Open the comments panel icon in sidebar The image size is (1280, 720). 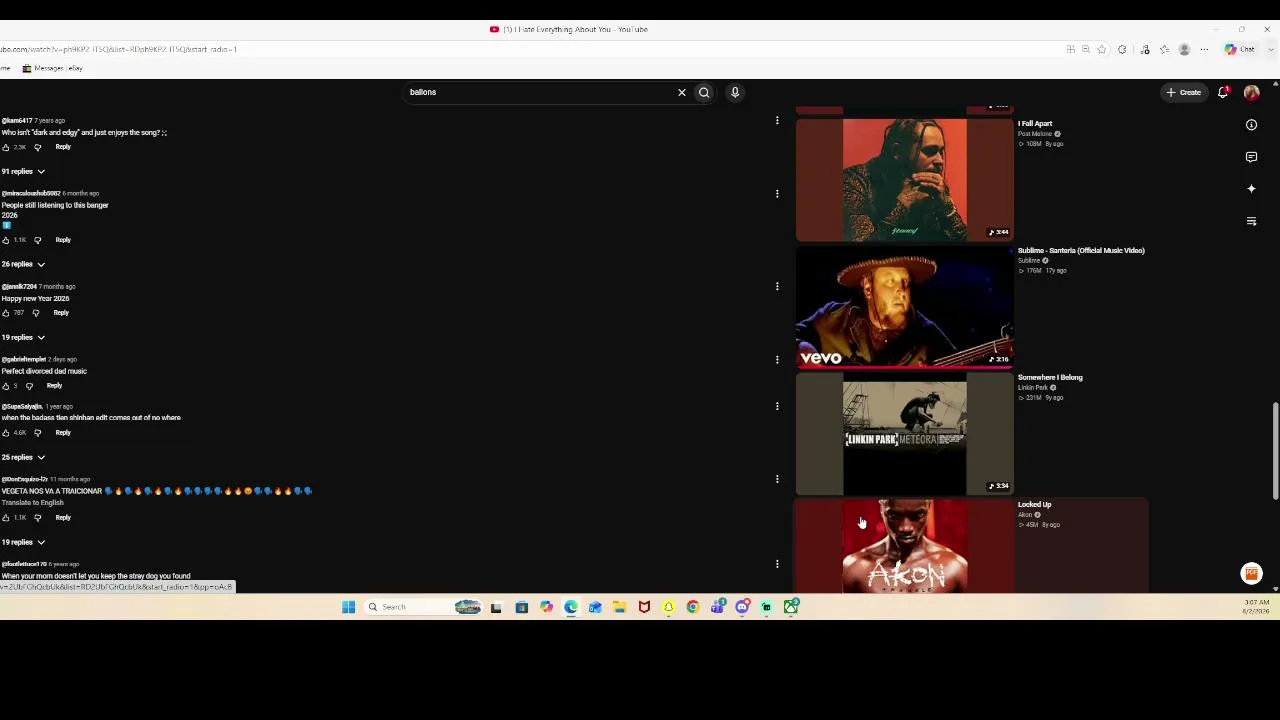click(x=1251, y=157)
